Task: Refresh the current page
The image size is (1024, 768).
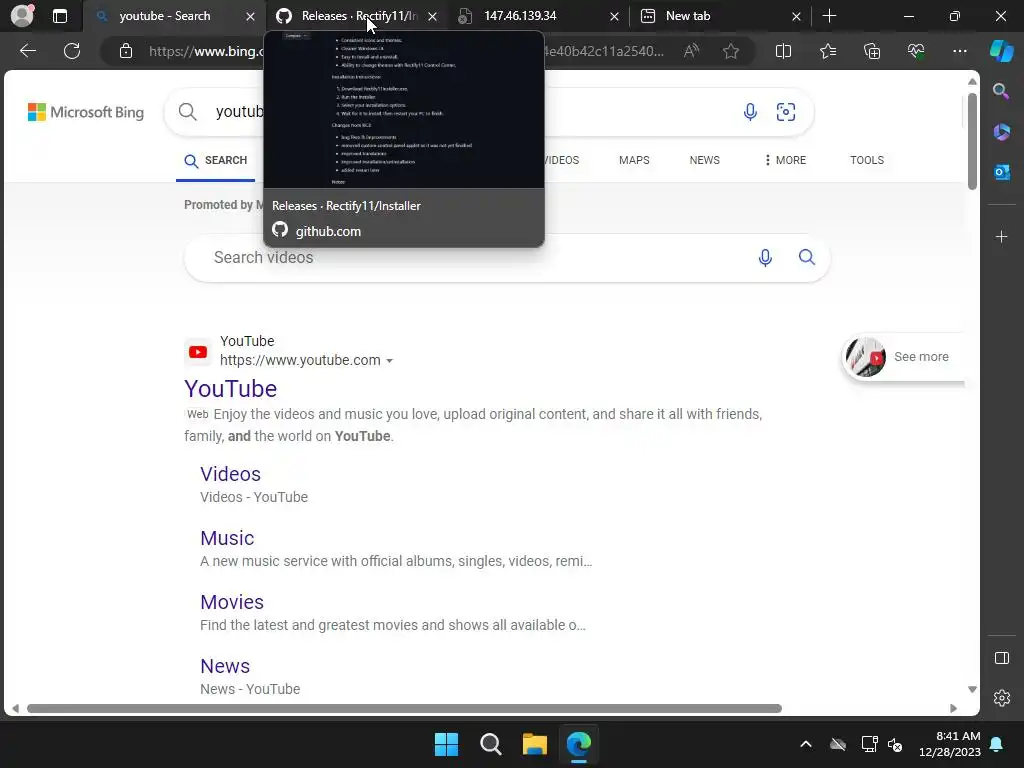Action: (72, 51)
